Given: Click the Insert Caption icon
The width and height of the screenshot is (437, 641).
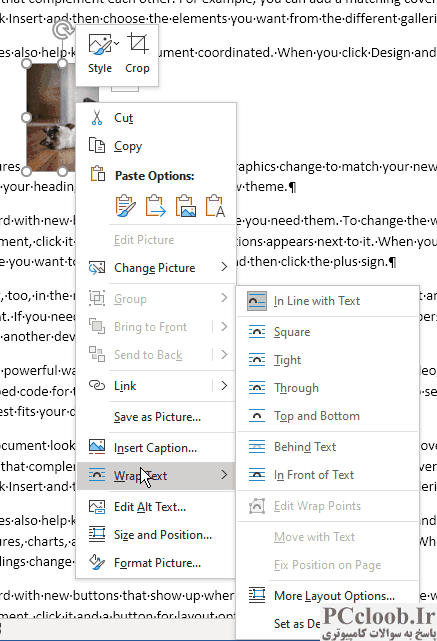Looking at the screenshot, I should click(97, 447).
